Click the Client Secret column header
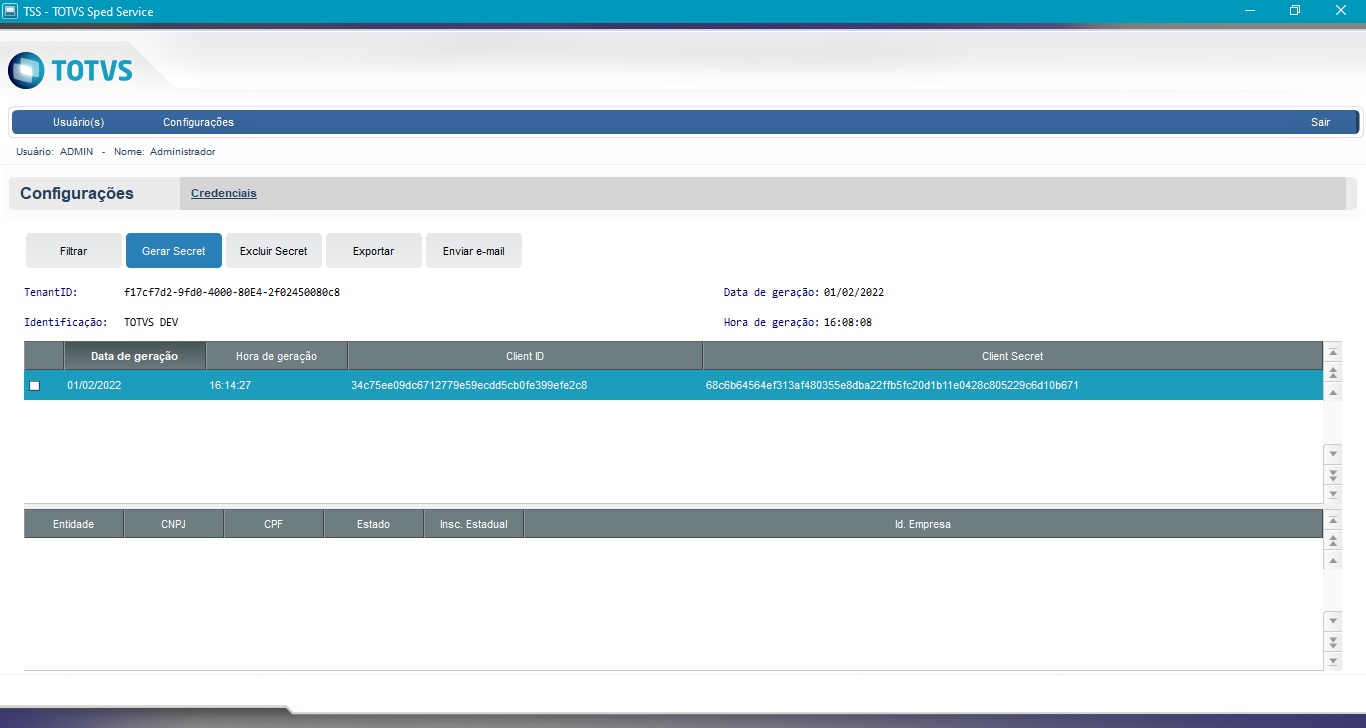Image resolution: width=1366 pixels, height=728 pixels. pyautogui.click(x=1013, y=356)
